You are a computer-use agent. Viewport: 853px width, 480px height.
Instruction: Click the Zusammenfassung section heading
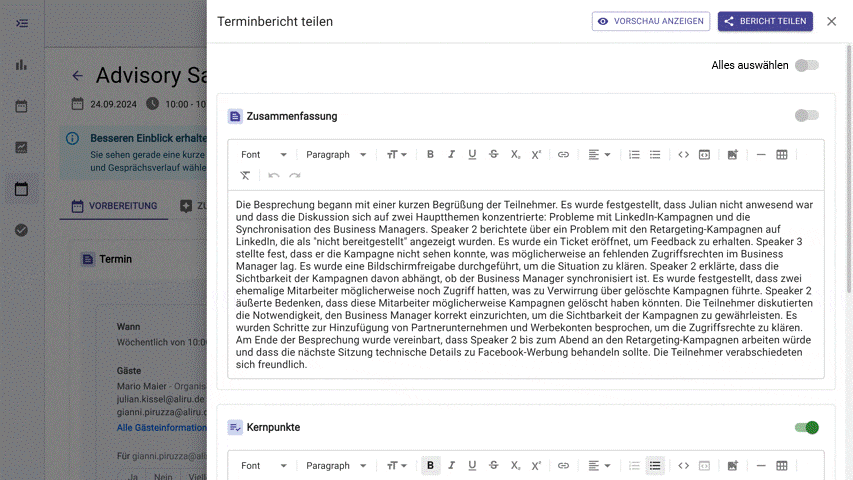click(292, 116)
